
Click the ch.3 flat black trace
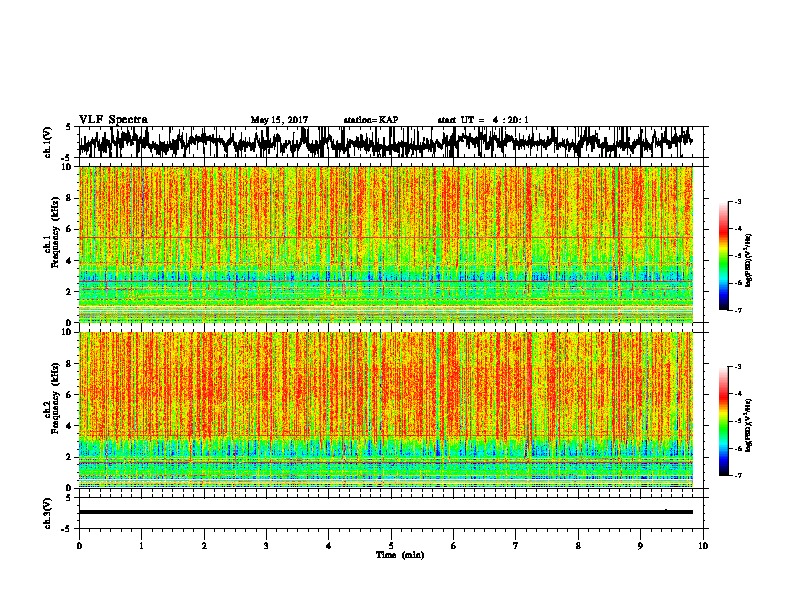[x=386, y=512]
